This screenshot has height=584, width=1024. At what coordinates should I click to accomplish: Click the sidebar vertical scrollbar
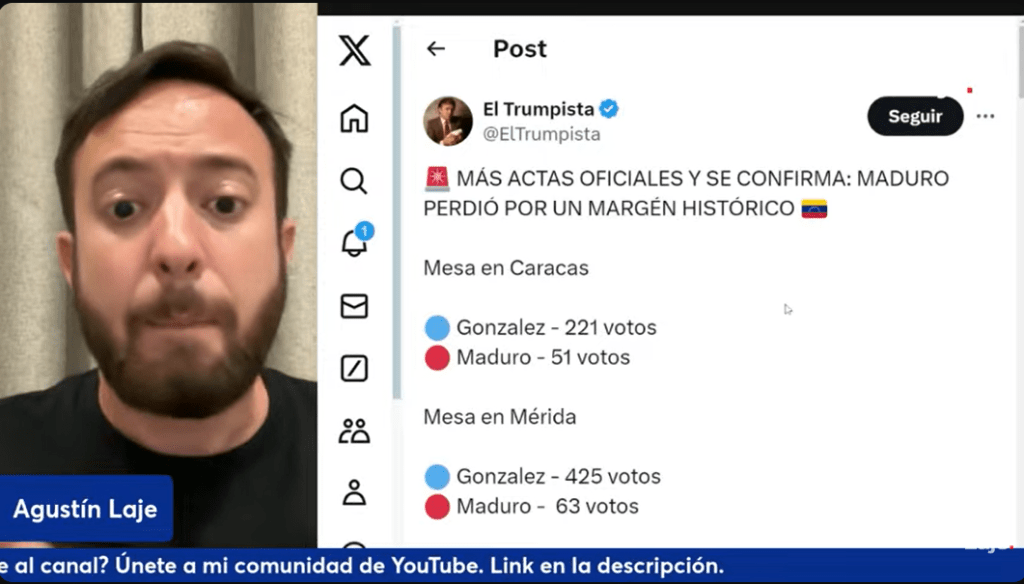pyautogui.click(x=396, y=212)
